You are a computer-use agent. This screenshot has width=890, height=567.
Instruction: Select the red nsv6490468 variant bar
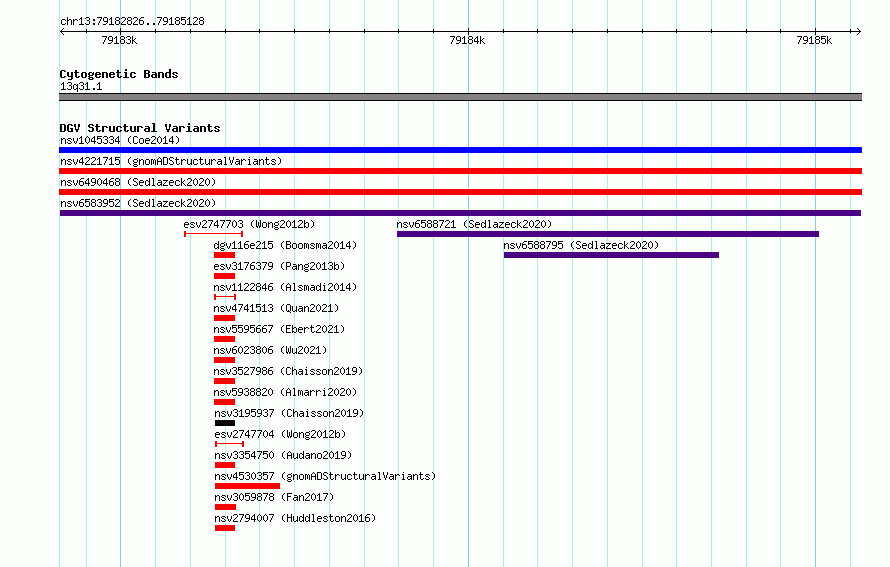460,192
